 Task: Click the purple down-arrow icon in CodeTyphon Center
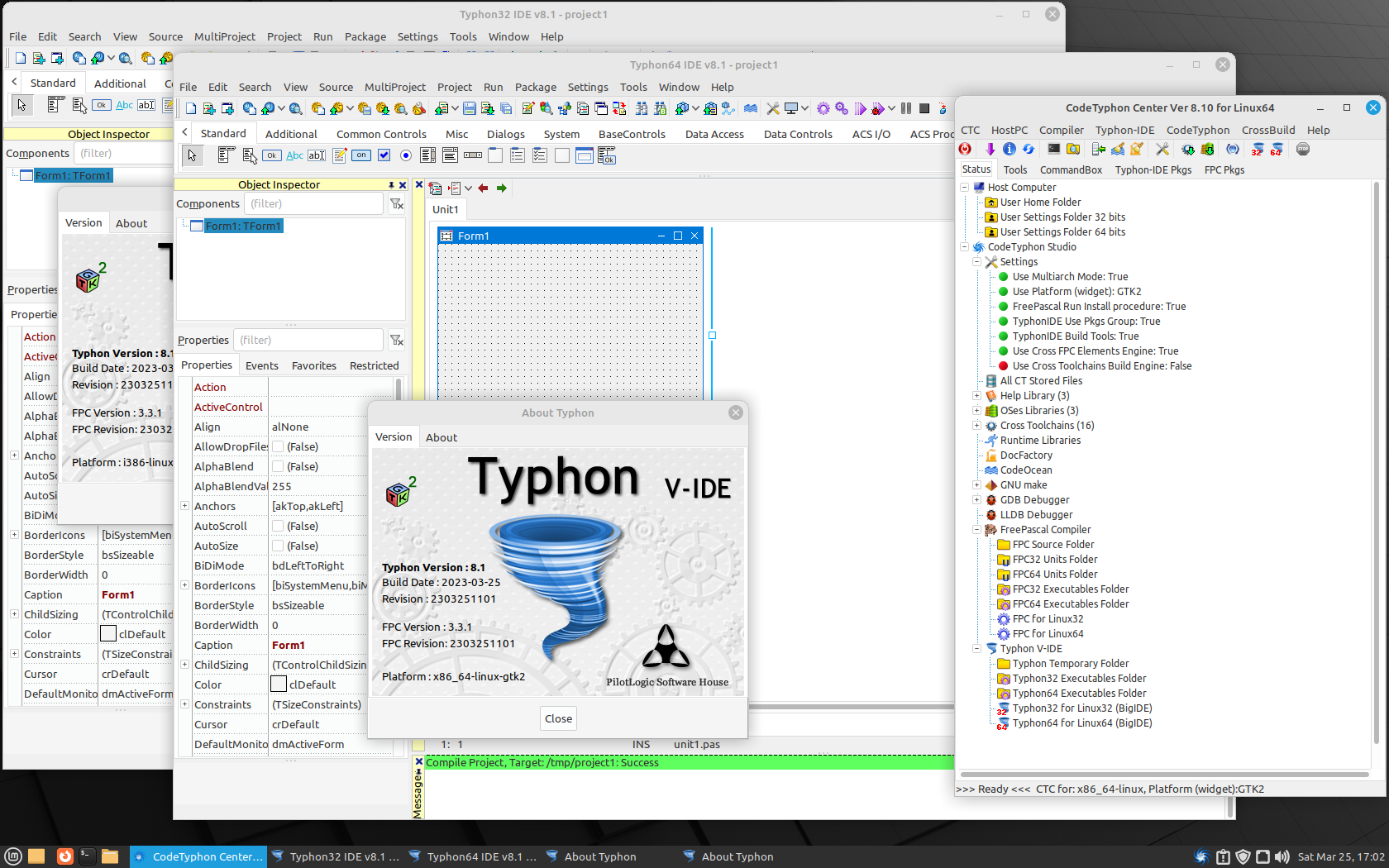(x=990, y=149)
